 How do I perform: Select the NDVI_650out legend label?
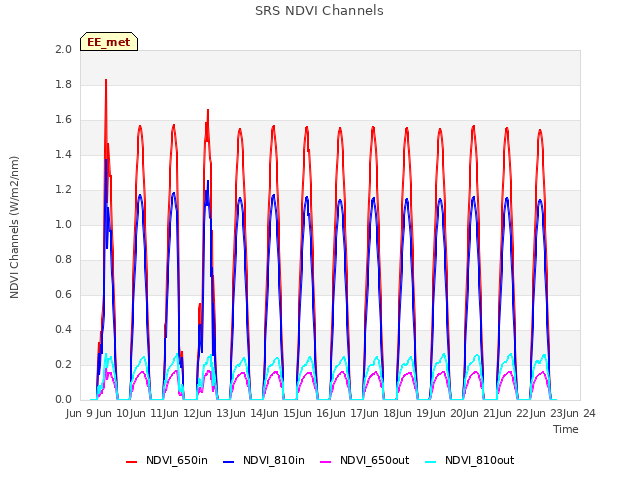pyautogui.click(x=374, y=460)
